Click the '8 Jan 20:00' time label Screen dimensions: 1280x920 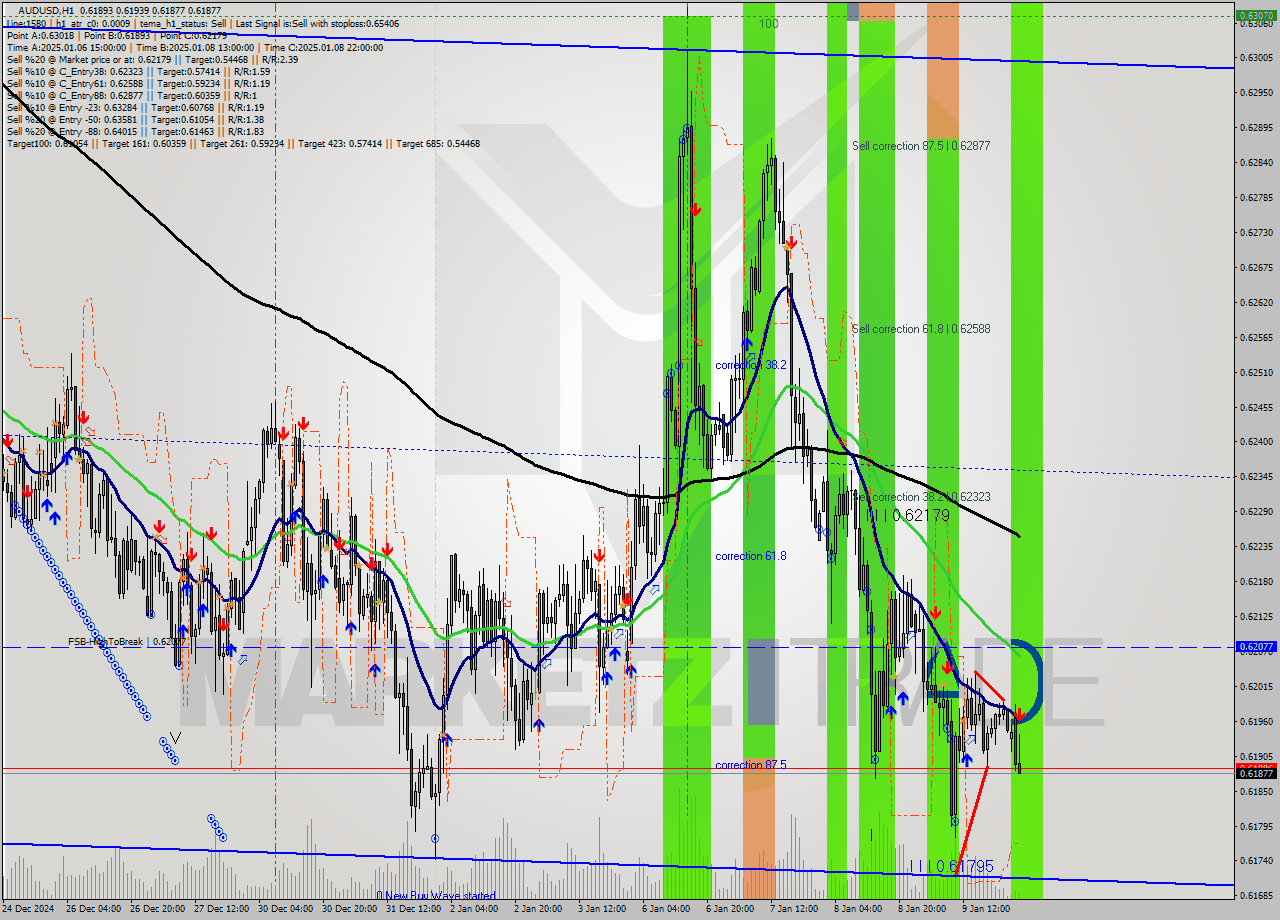(x=922, y=909)
